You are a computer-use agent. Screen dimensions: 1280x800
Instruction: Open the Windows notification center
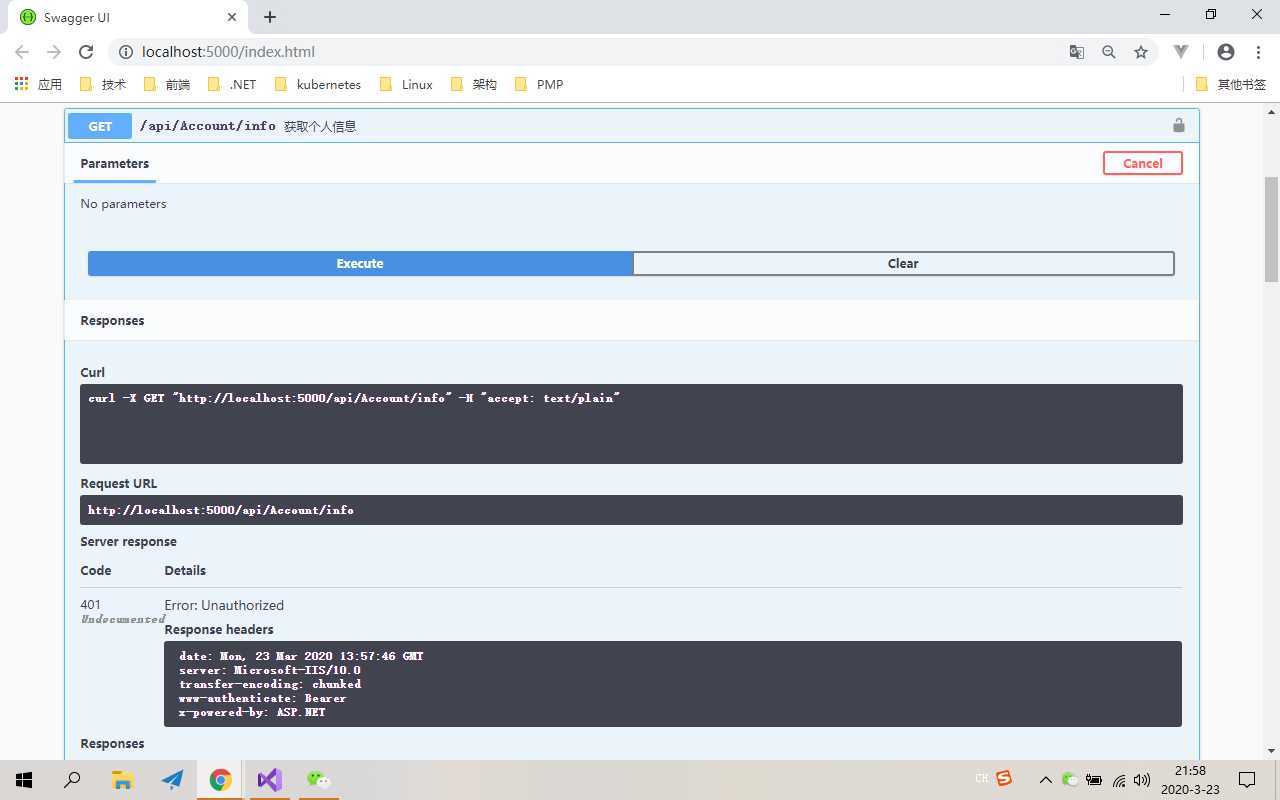point(1247,780)
